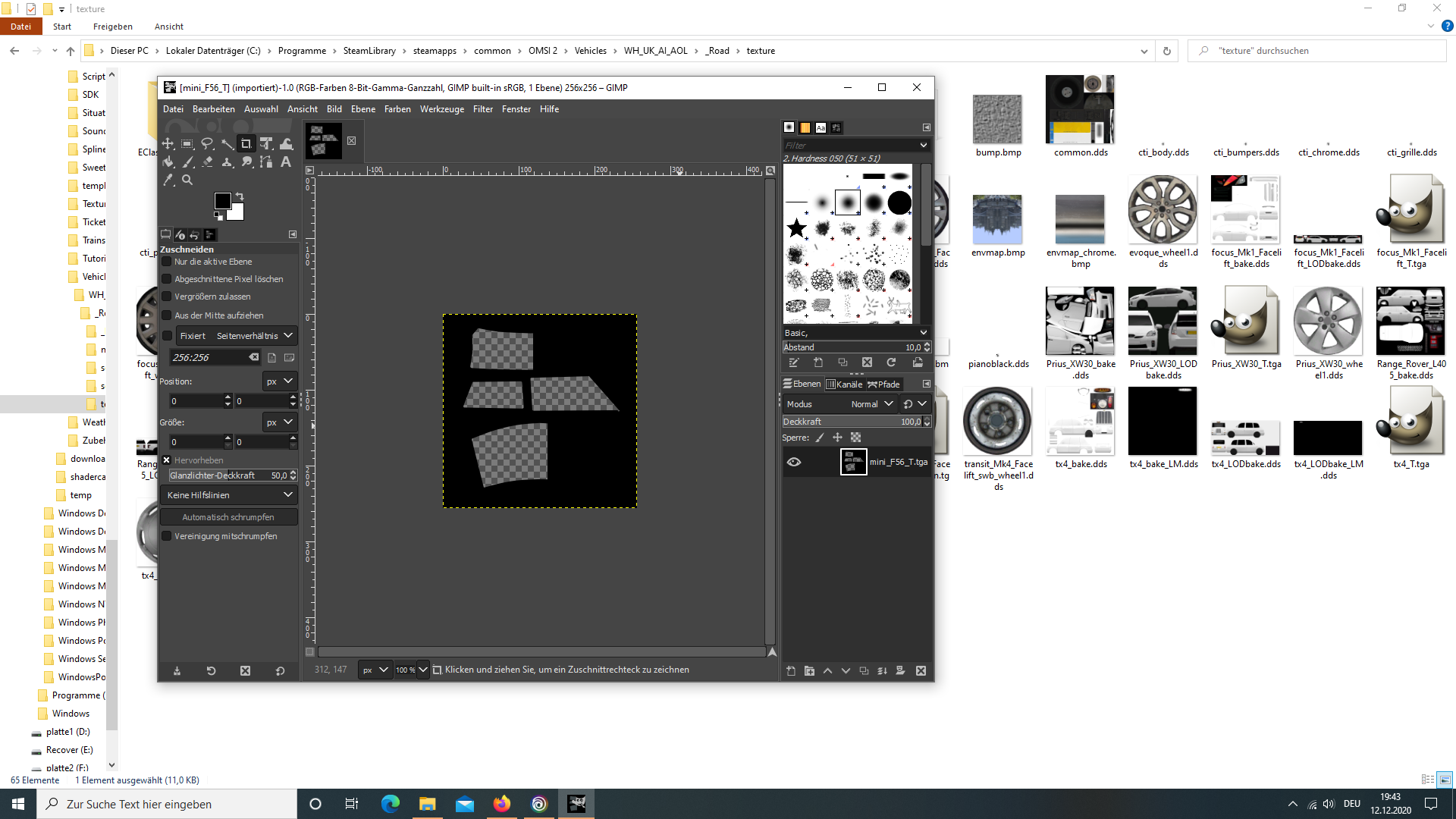
Task: Select the Text tool
Action: click(x=286, y=162)
